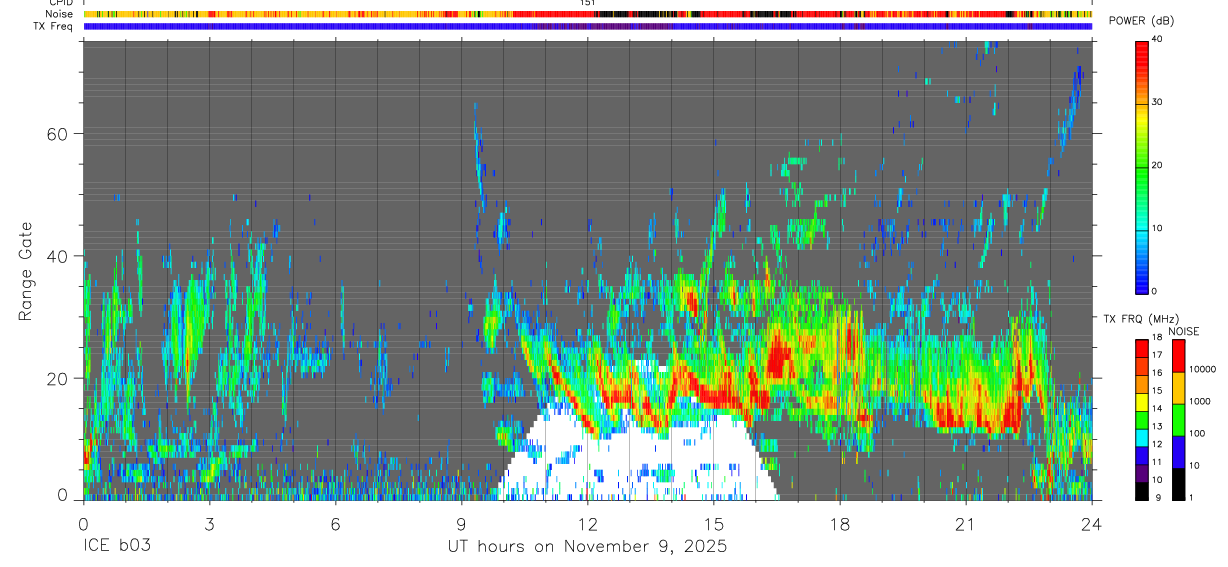Image resolution: width=1228 pixels, height=567 pixels.
Task: Click the 21 tick on UT hours axis
Action: coord(965,524)
